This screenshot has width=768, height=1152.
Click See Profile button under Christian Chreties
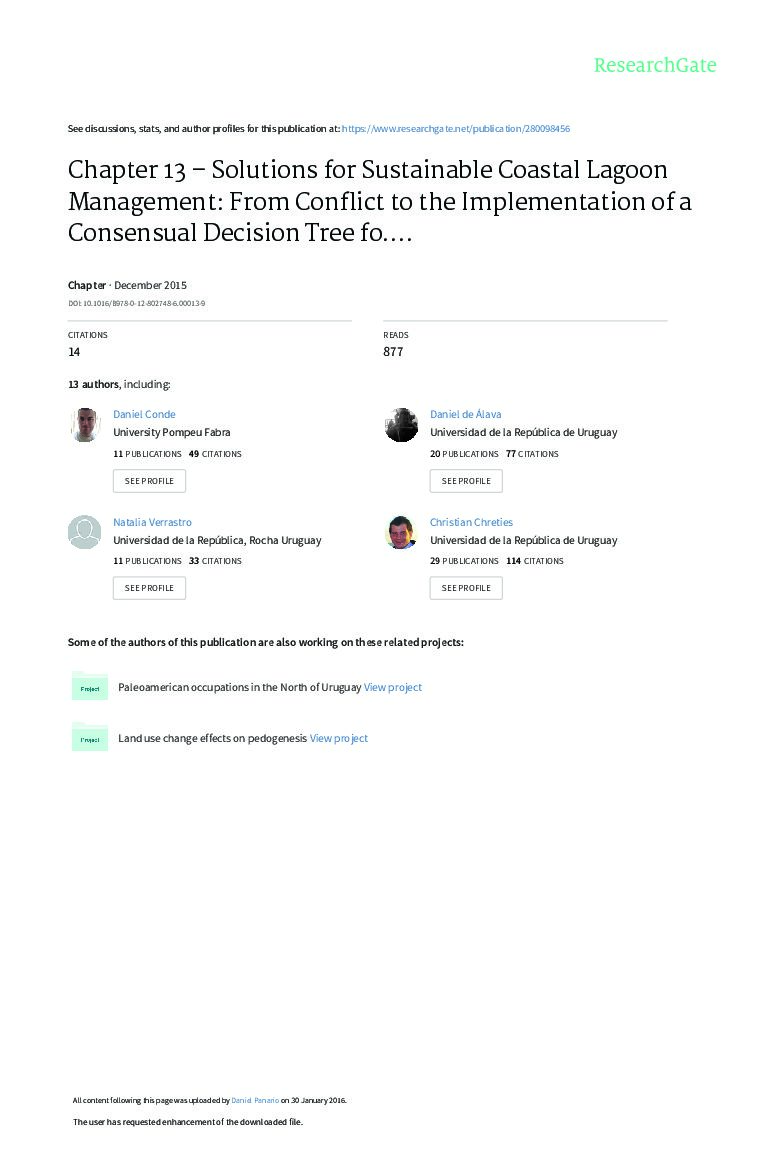click(466, 588)
